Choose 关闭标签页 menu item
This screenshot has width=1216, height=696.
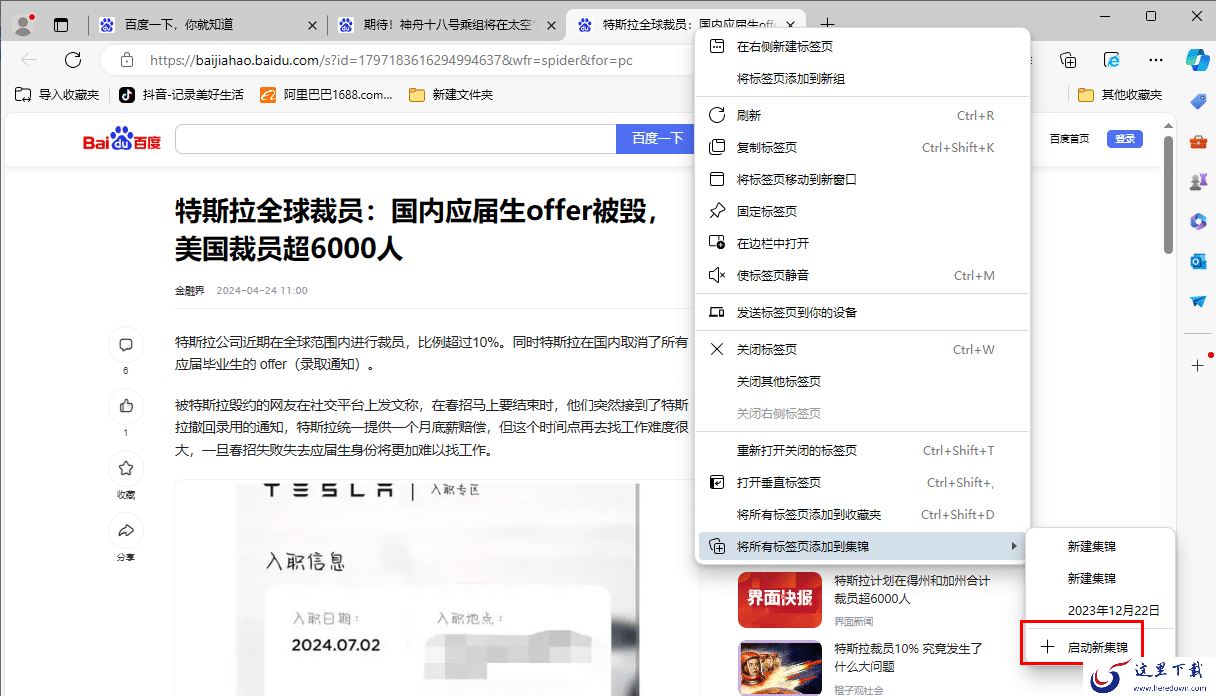point(862,350)
